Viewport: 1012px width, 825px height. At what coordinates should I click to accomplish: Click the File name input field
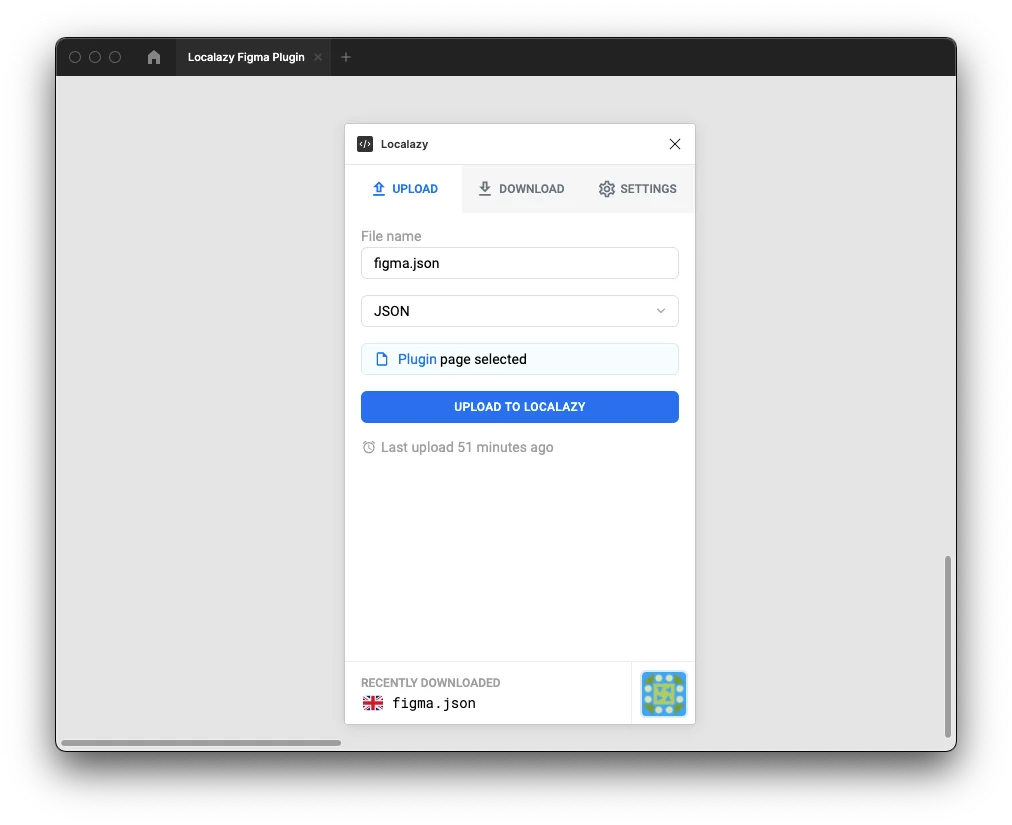(x=519, y=263)
